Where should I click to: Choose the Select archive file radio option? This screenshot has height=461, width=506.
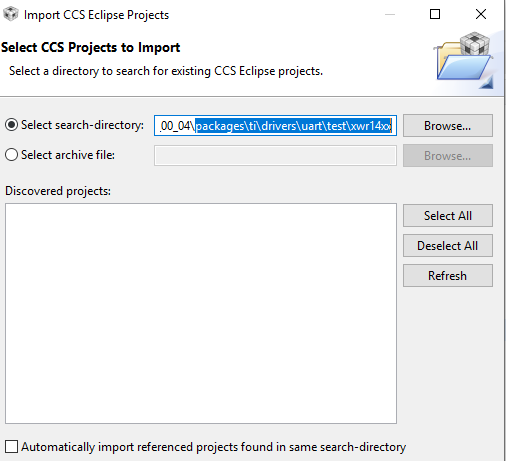[11, 155]
